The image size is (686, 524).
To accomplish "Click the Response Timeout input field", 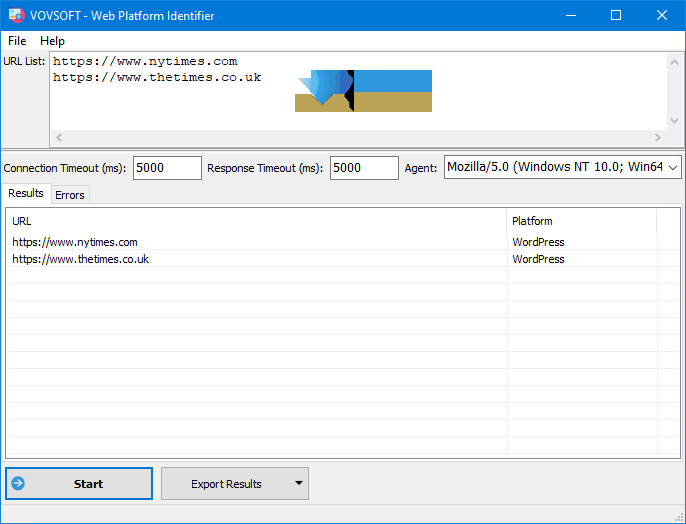I will 364,168.
